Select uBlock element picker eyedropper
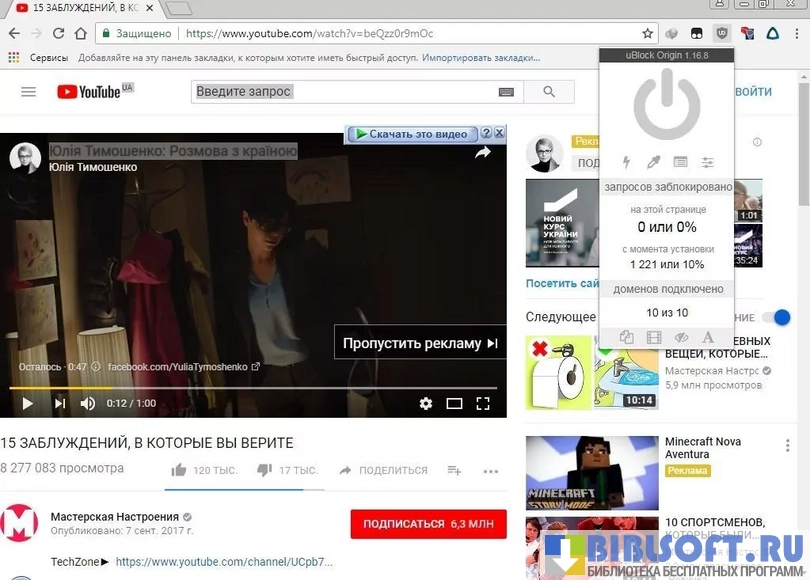This screenshot has width=810, height=580. [x=654, y=162]
